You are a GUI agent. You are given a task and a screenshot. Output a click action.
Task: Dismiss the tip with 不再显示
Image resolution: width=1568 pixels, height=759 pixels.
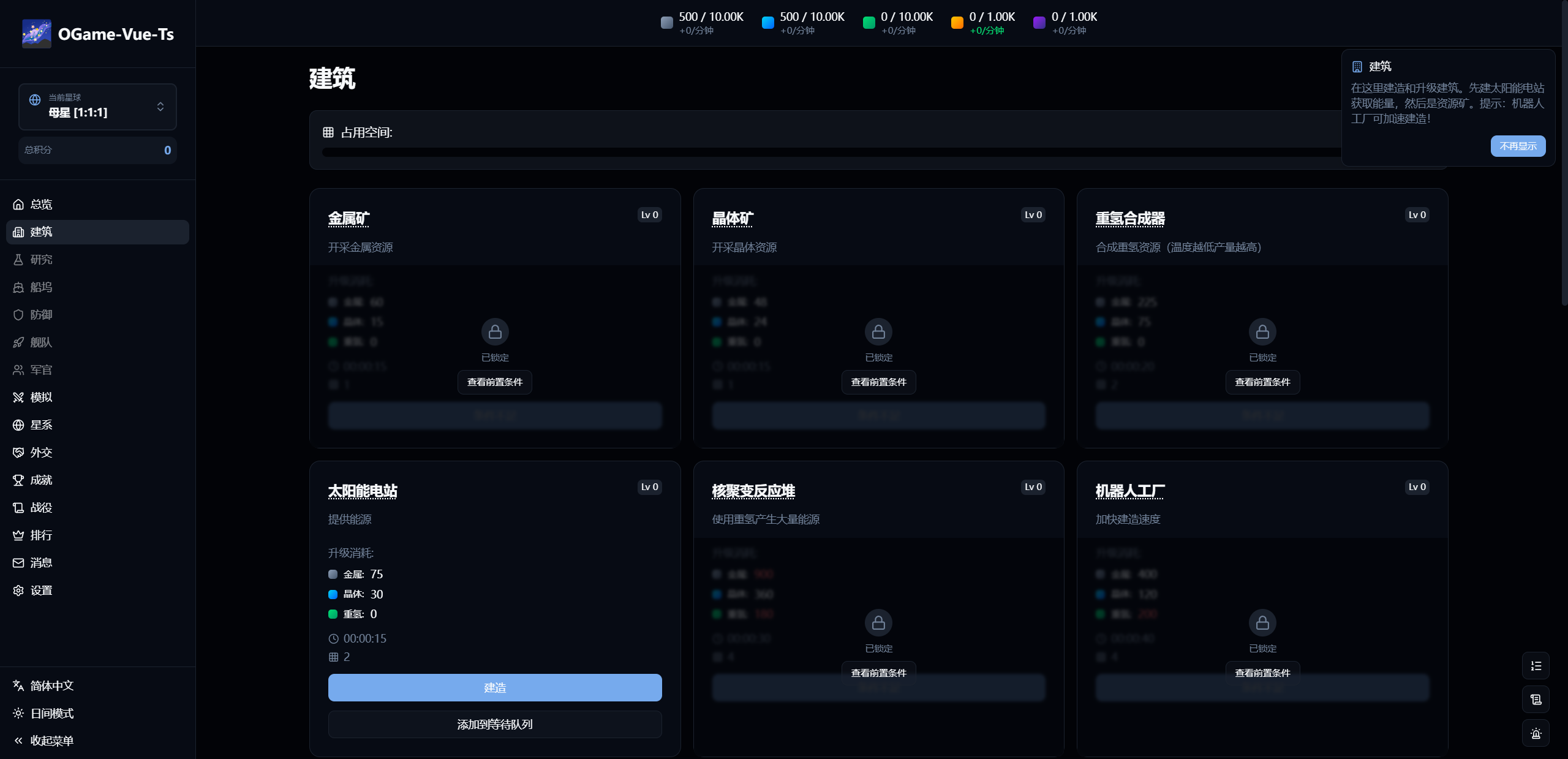1518,146
